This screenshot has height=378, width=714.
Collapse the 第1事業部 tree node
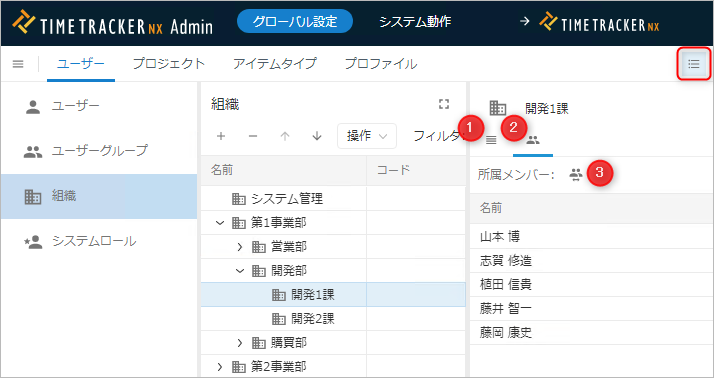coord(220,223)
